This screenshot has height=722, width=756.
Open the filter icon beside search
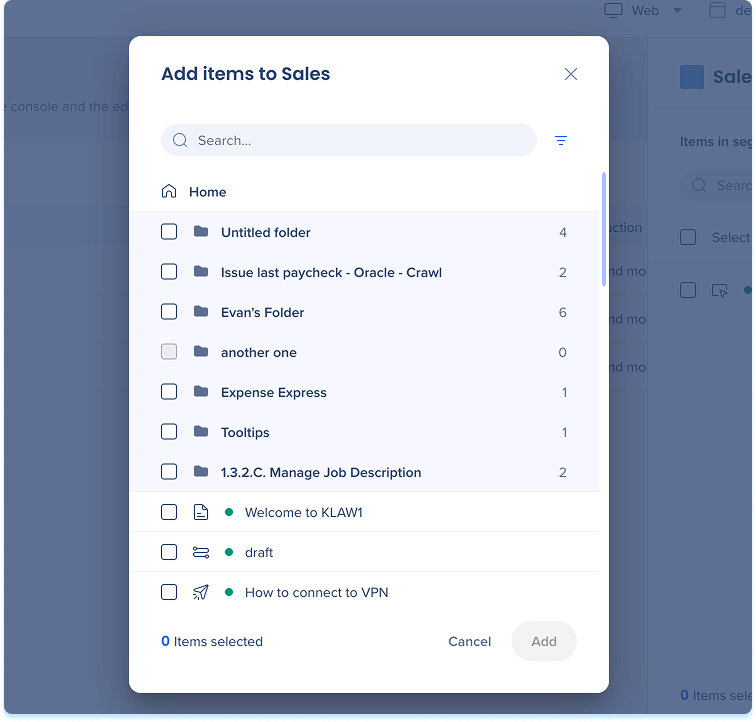[561, 140]
